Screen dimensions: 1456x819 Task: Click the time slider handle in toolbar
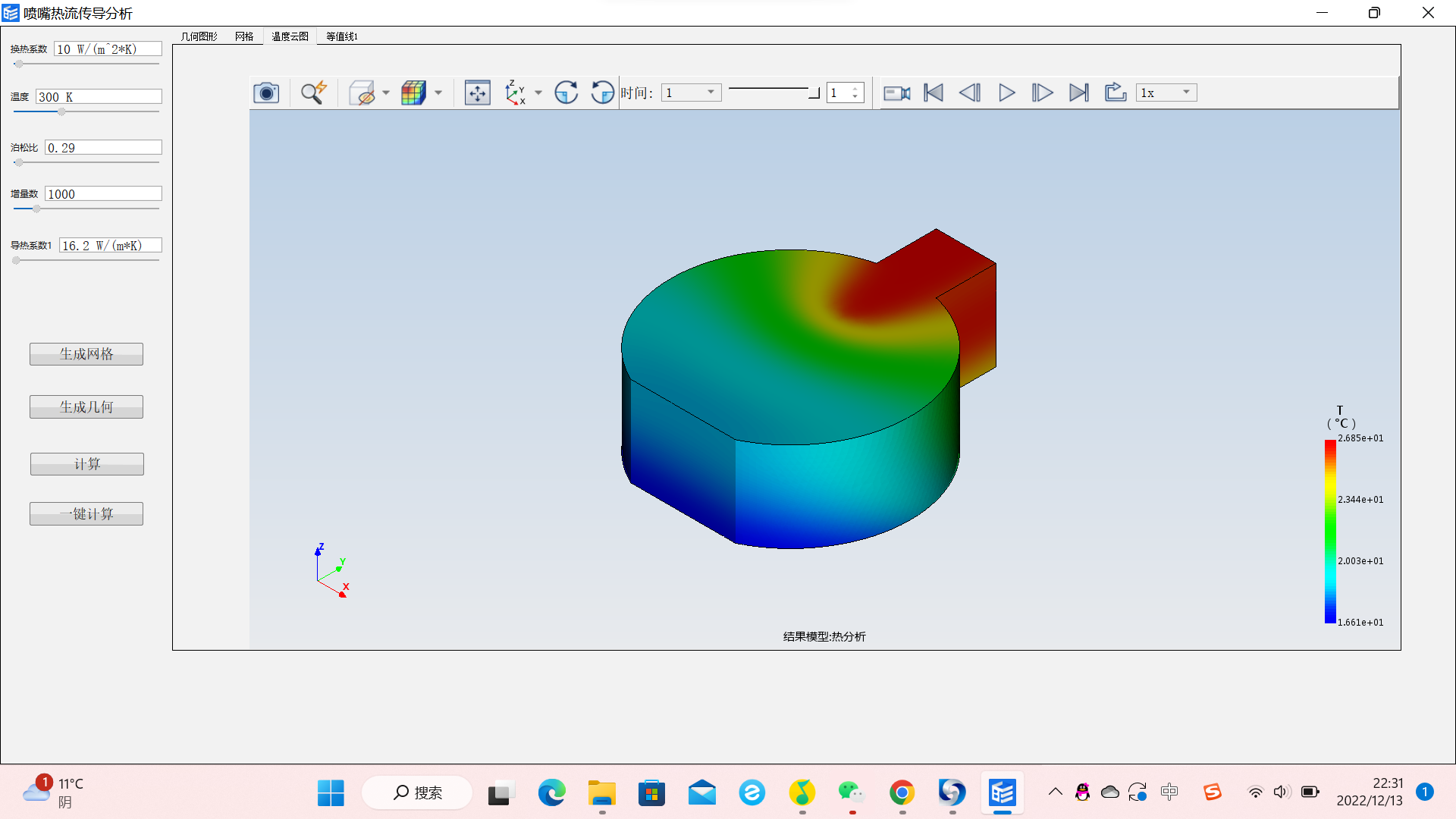(814, 93)
